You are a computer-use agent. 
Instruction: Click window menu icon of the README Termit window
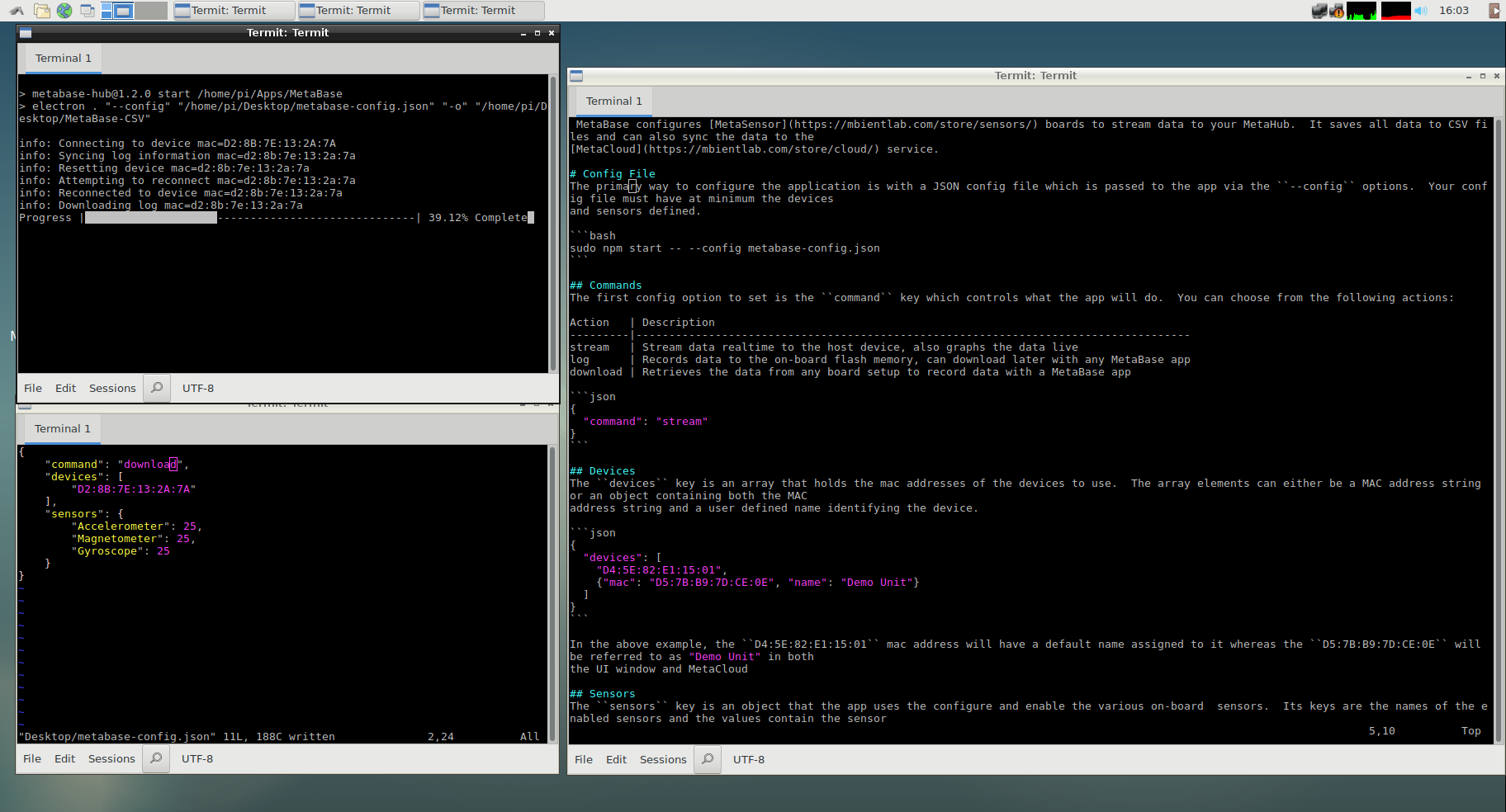pos(576,76)
